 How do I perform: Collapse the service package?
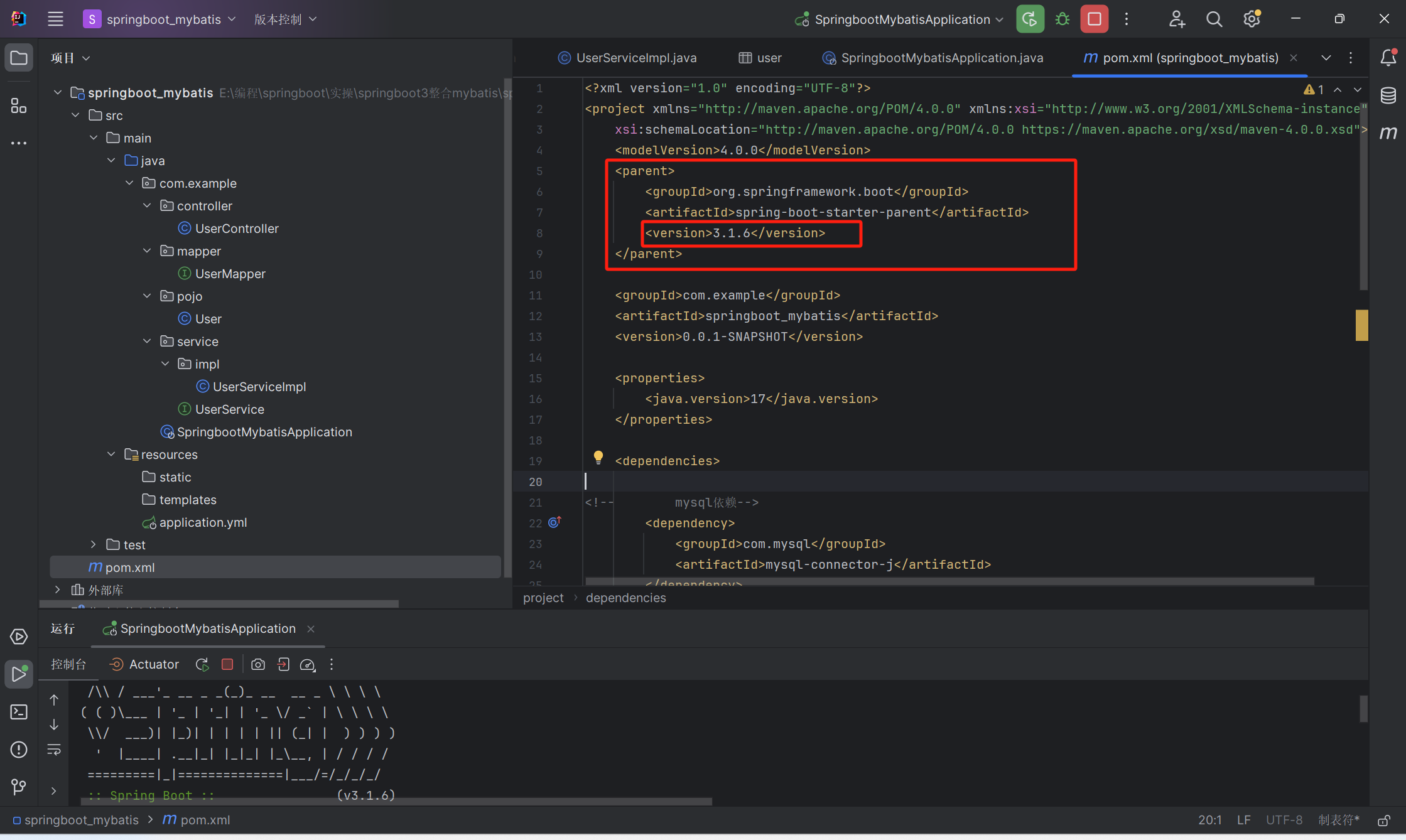click(x=147, y=341)
